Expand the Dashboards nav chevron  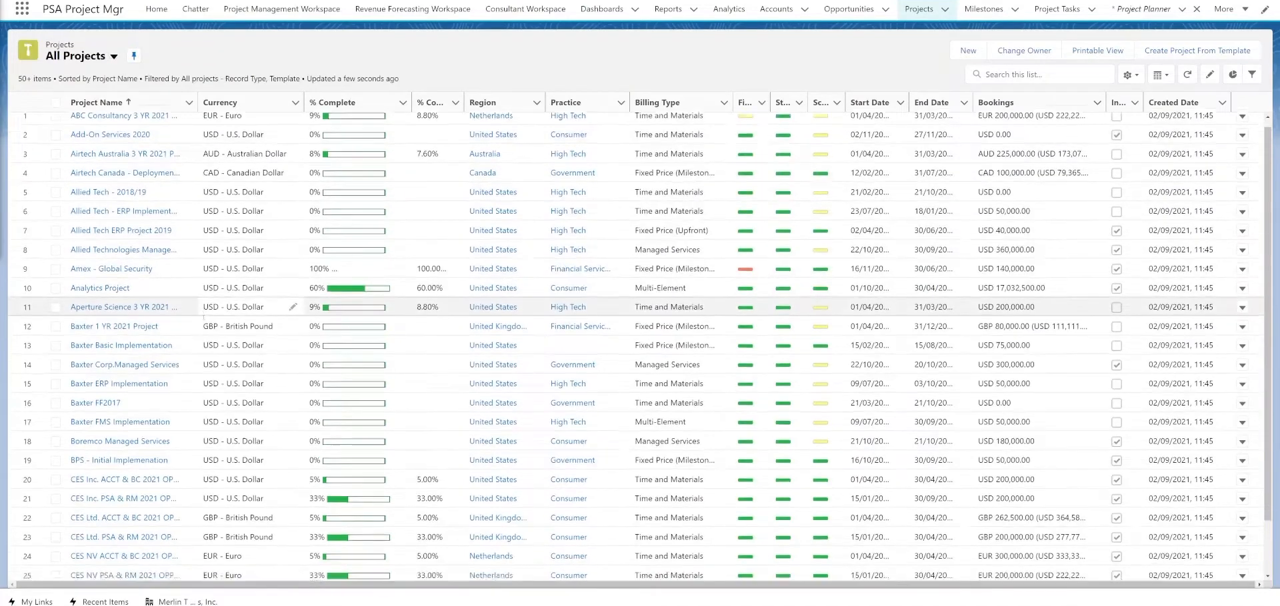[x=635, y=10]
